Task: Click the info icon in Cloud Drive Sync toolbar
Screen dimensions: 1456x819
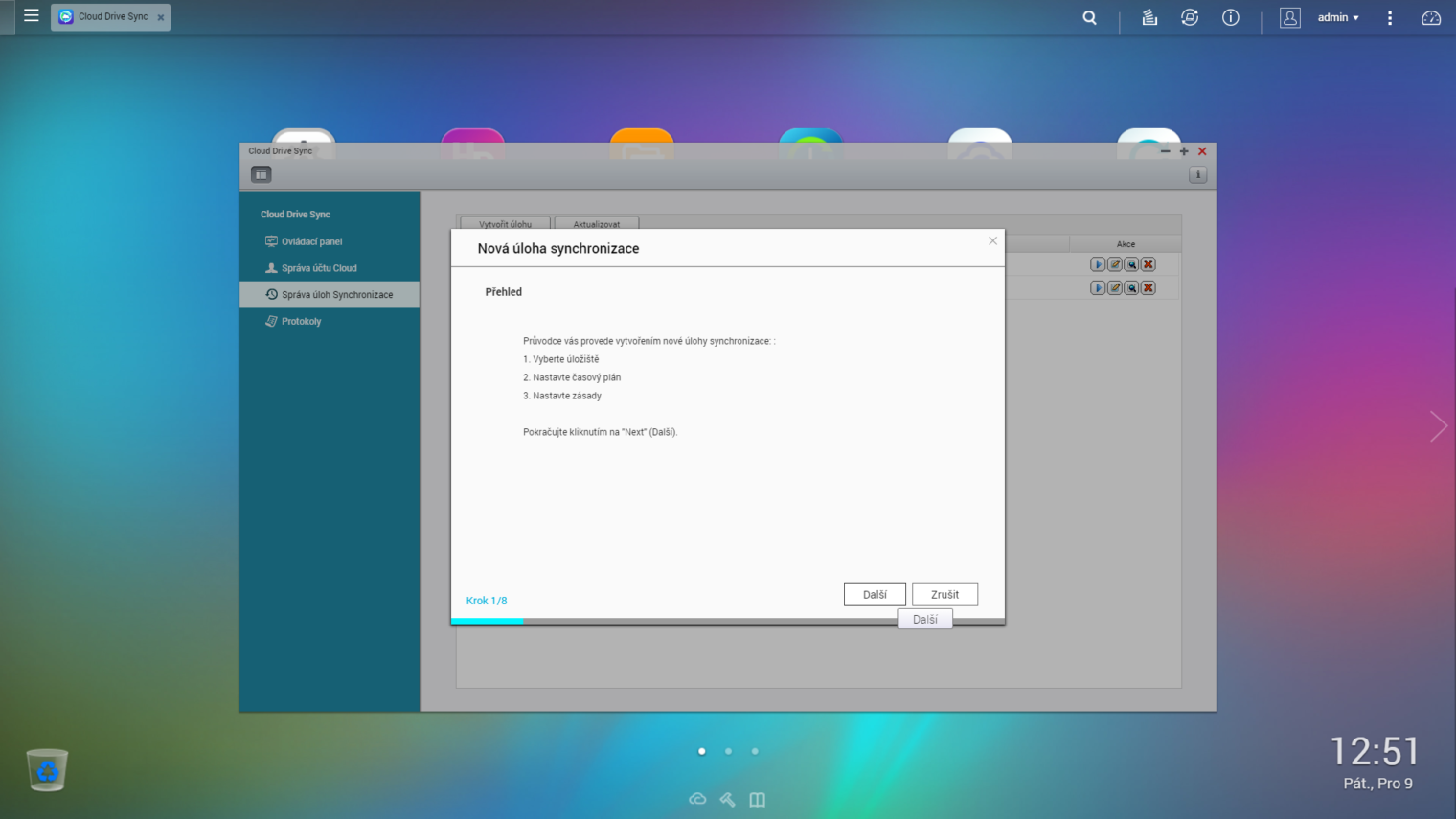Action: point(1197,174)
